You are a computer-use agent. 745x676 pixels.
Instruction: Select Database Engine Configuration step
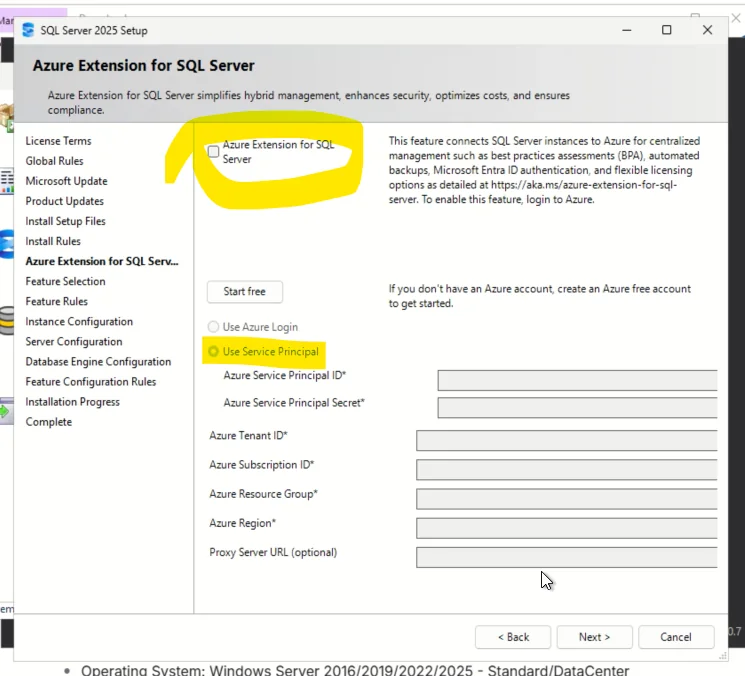click(98, 362)
